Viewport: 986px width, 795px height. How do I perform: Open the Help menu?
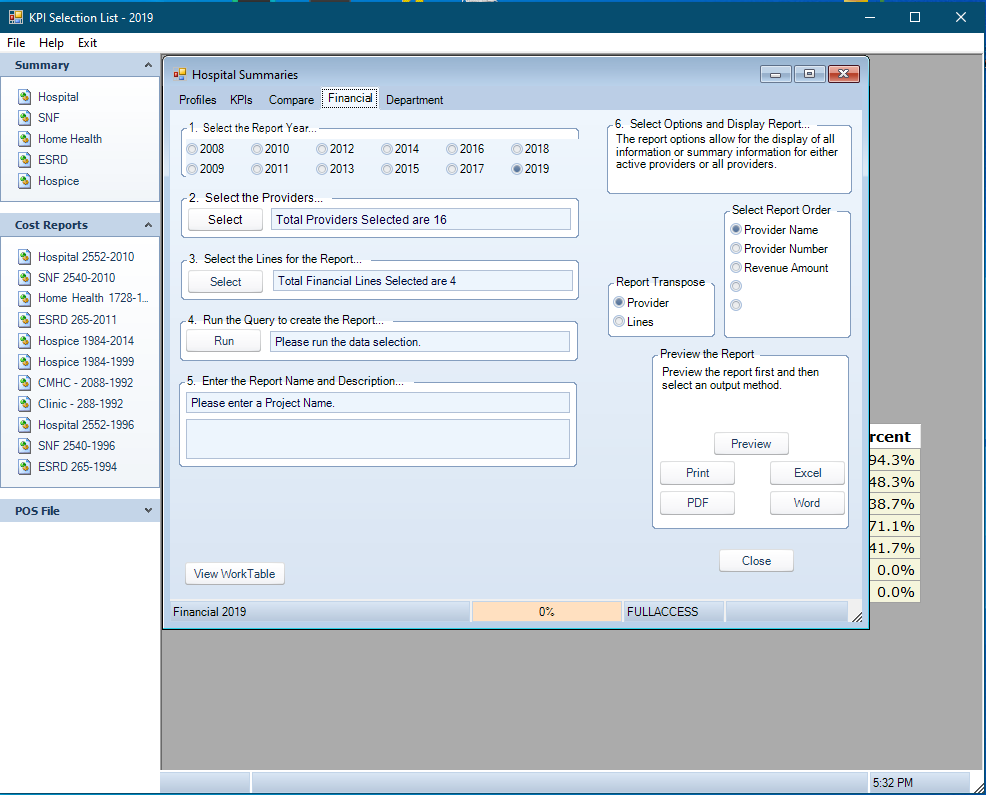click(51, 43)
